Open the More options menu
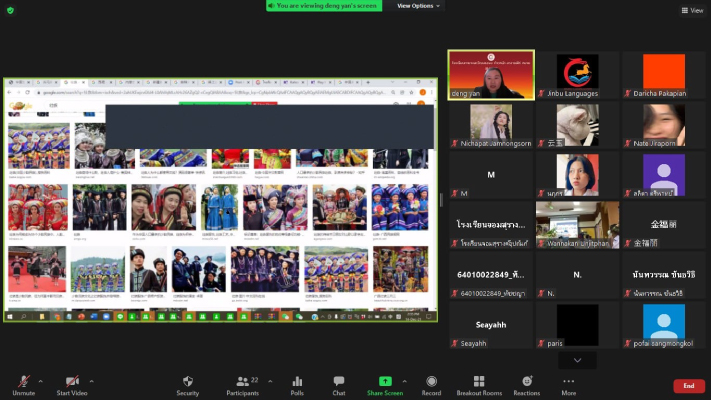711x400 pixels. 568,381
